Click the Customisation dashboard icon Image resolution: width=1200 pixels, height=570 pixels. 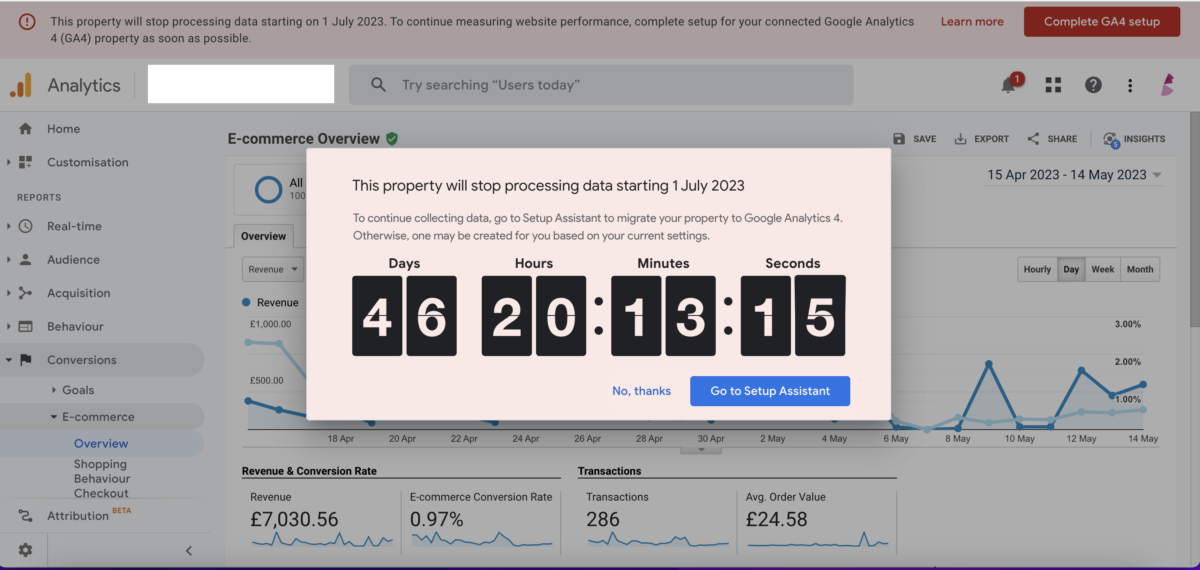point(25,162)
